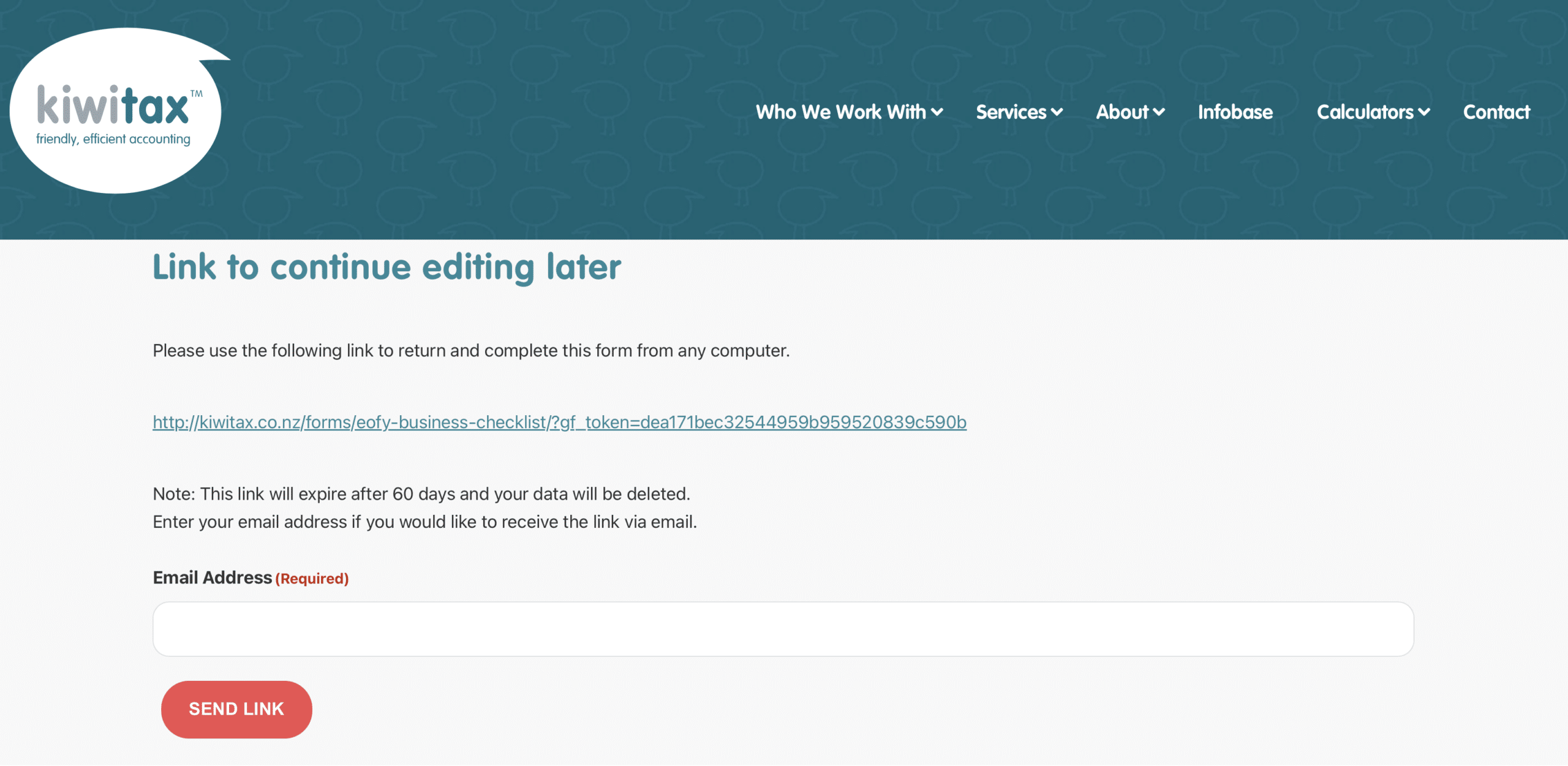Image resolution: width=1568 pixels, height=766 pixels.
Task: Click the 'Enter your email address' instruction text
Action: tap(425, 522)
